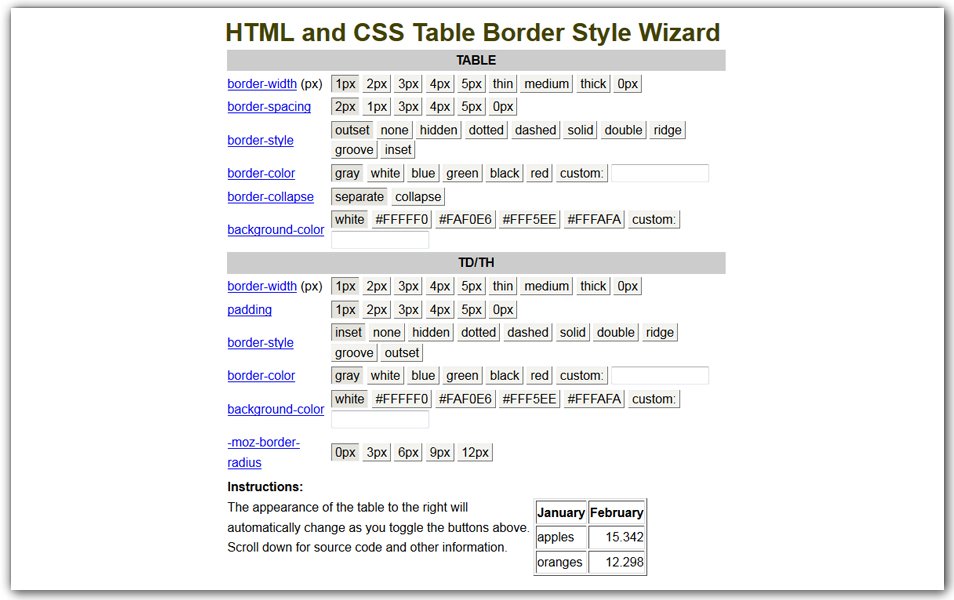Select the "thick" TABLE border-width
954x600 pixels.
tap(592, 83)
